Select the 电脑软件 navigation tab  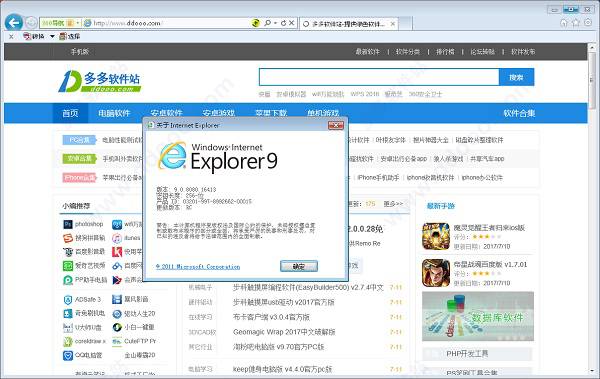114,113
